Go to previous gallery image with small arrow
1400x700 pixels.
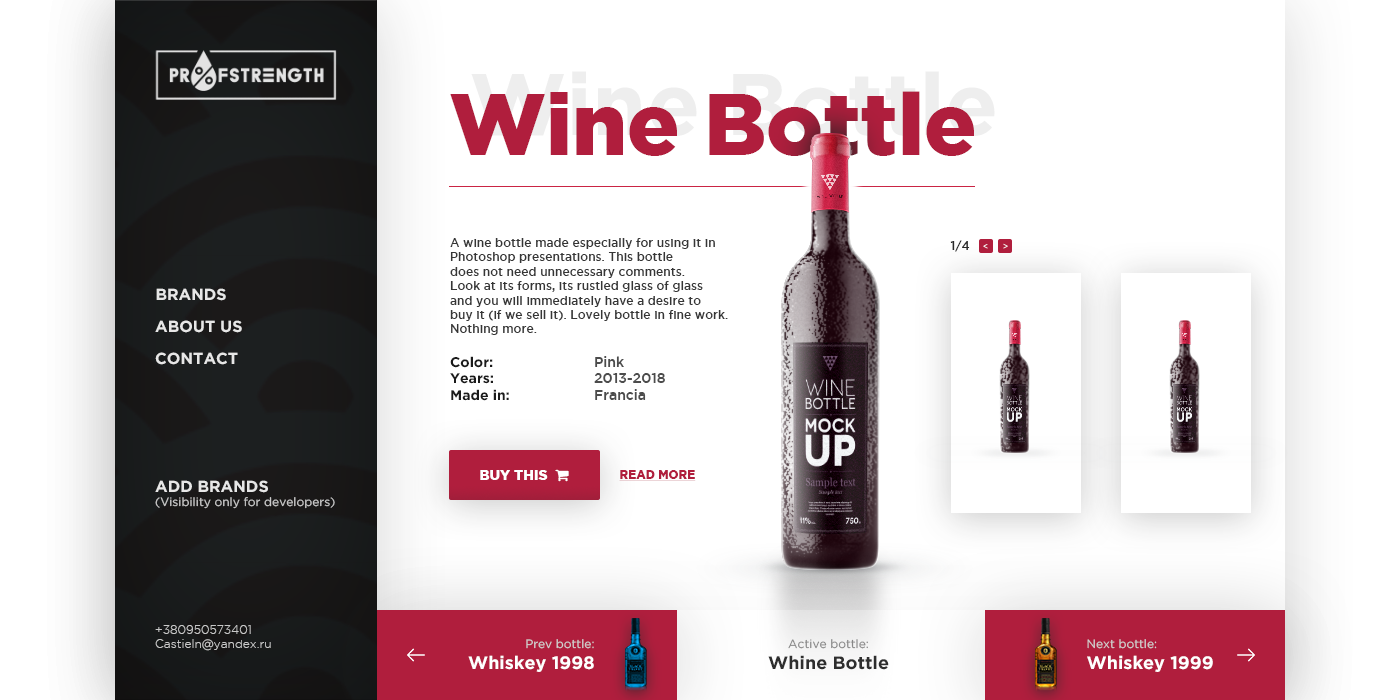tap(986, 246)
